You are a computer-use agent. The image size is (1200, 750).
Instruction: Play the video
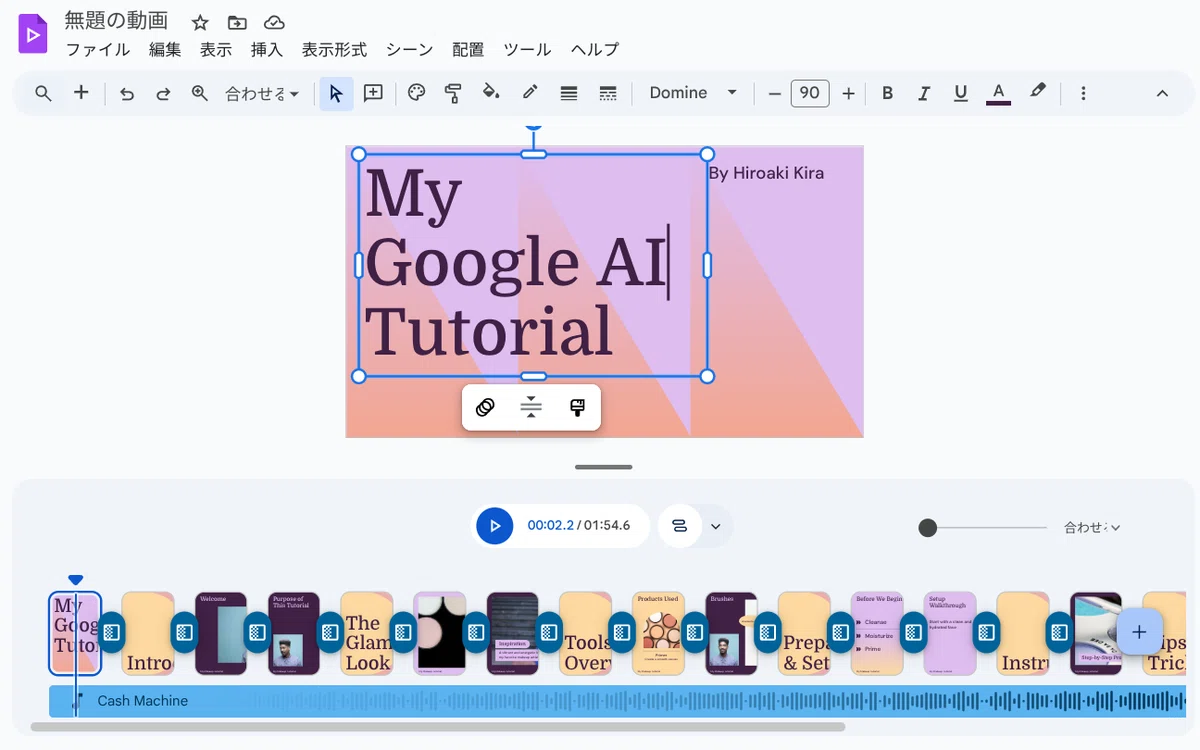click(x=494, y=526)
